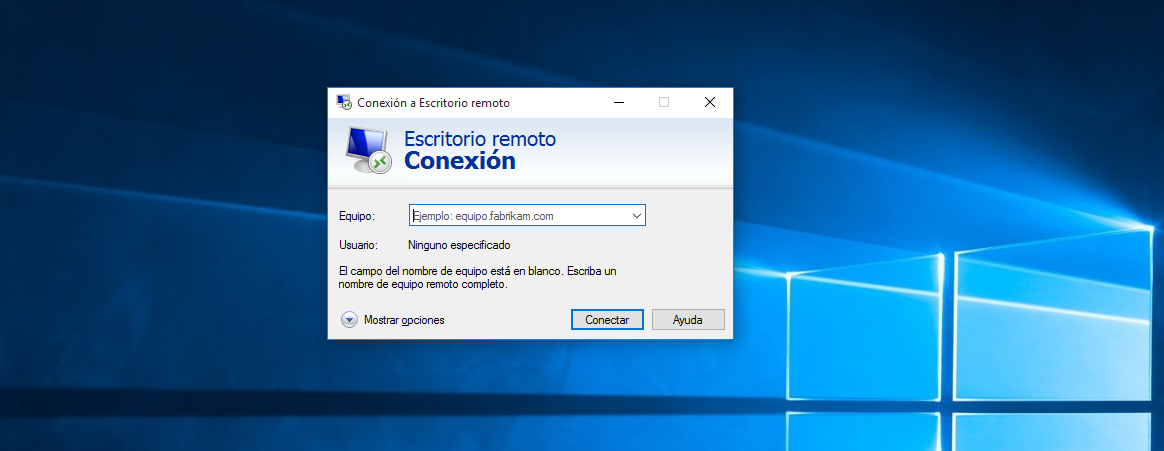Open the Equipo combo box dropdown arrow
The height and width of the screenshot is (451, 1164).
pyautogui.click(x=636, y=215)
